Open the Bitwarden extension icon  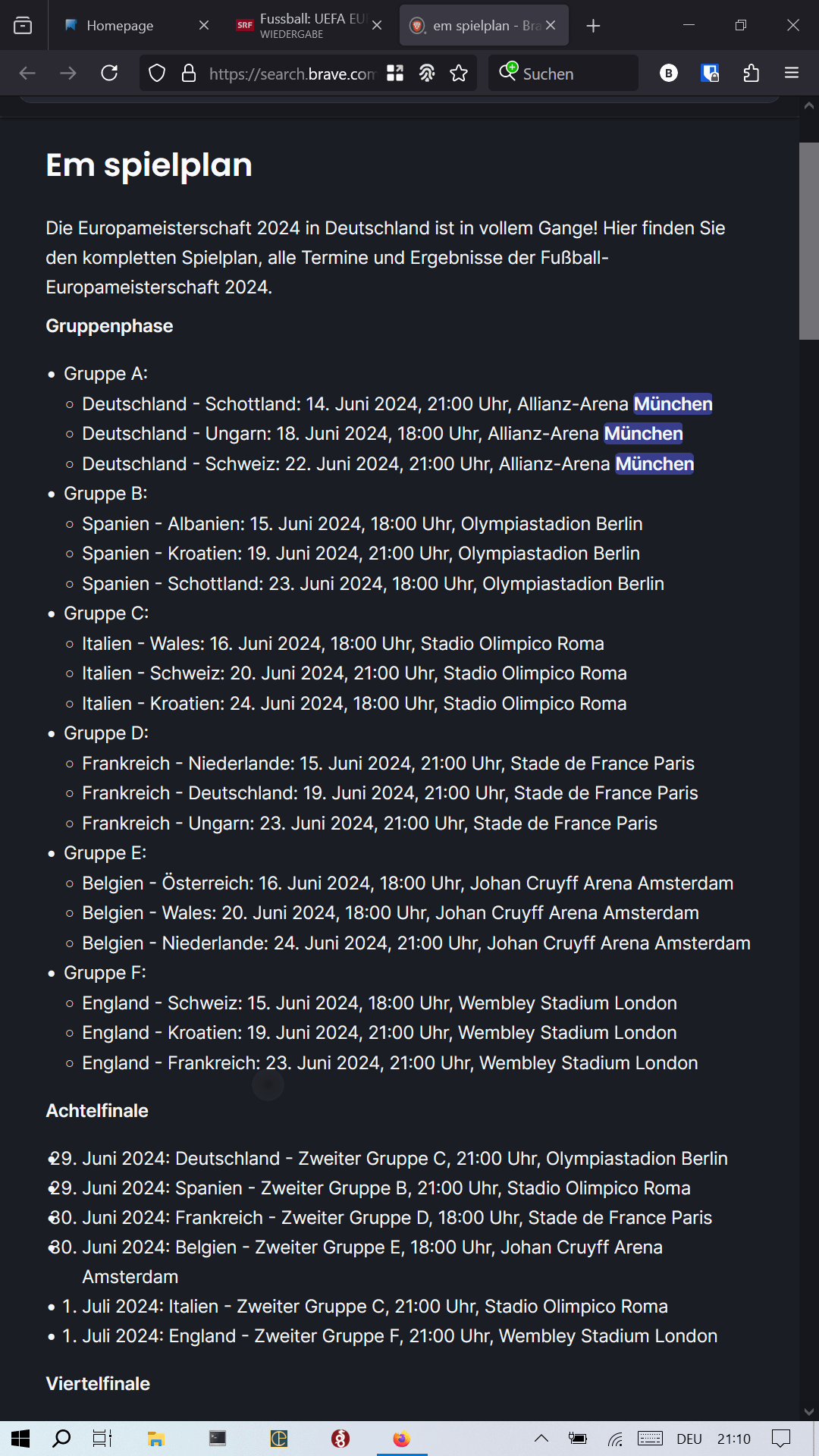click(710, 73)
